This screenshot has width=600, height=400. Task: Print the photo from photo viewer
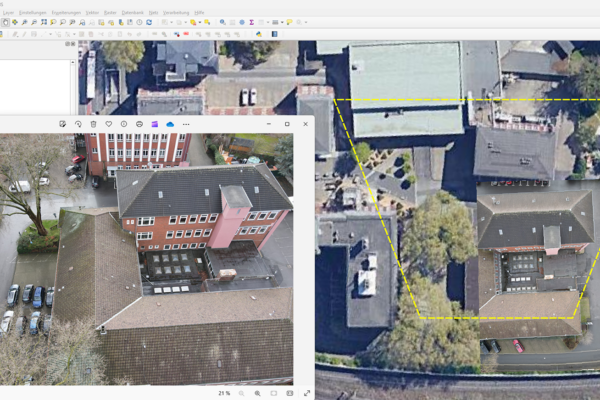[139, 124]
